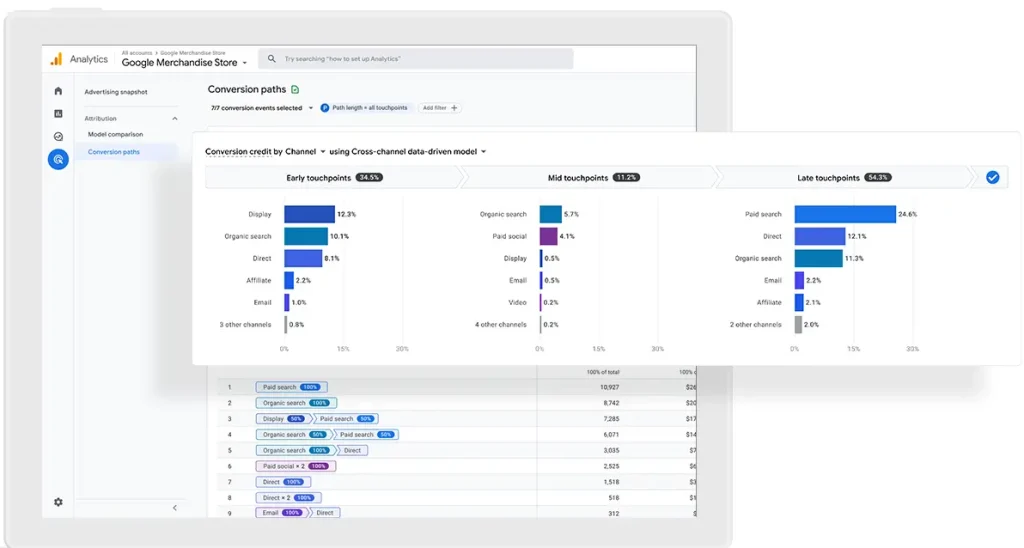The image size is (1024, 548).
Task: Click Late Direct 12.1% bar
Action: point(820,236)
